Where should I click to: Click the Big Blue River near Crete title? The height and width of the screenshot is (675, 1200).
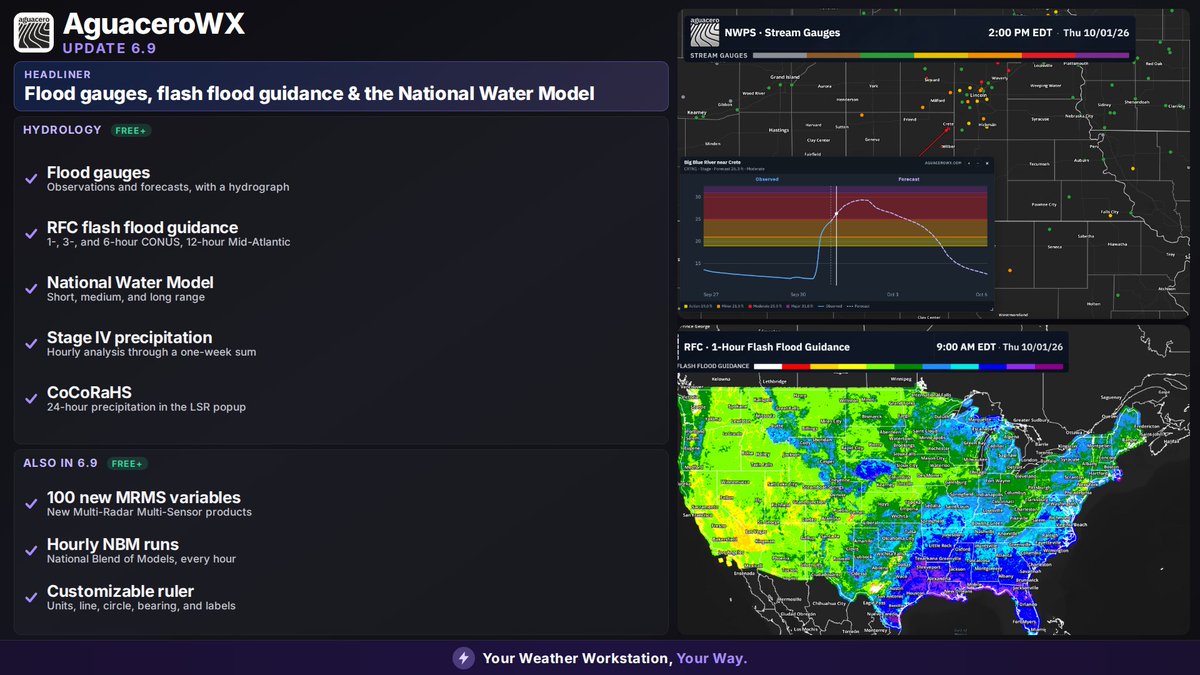point(712,162)
